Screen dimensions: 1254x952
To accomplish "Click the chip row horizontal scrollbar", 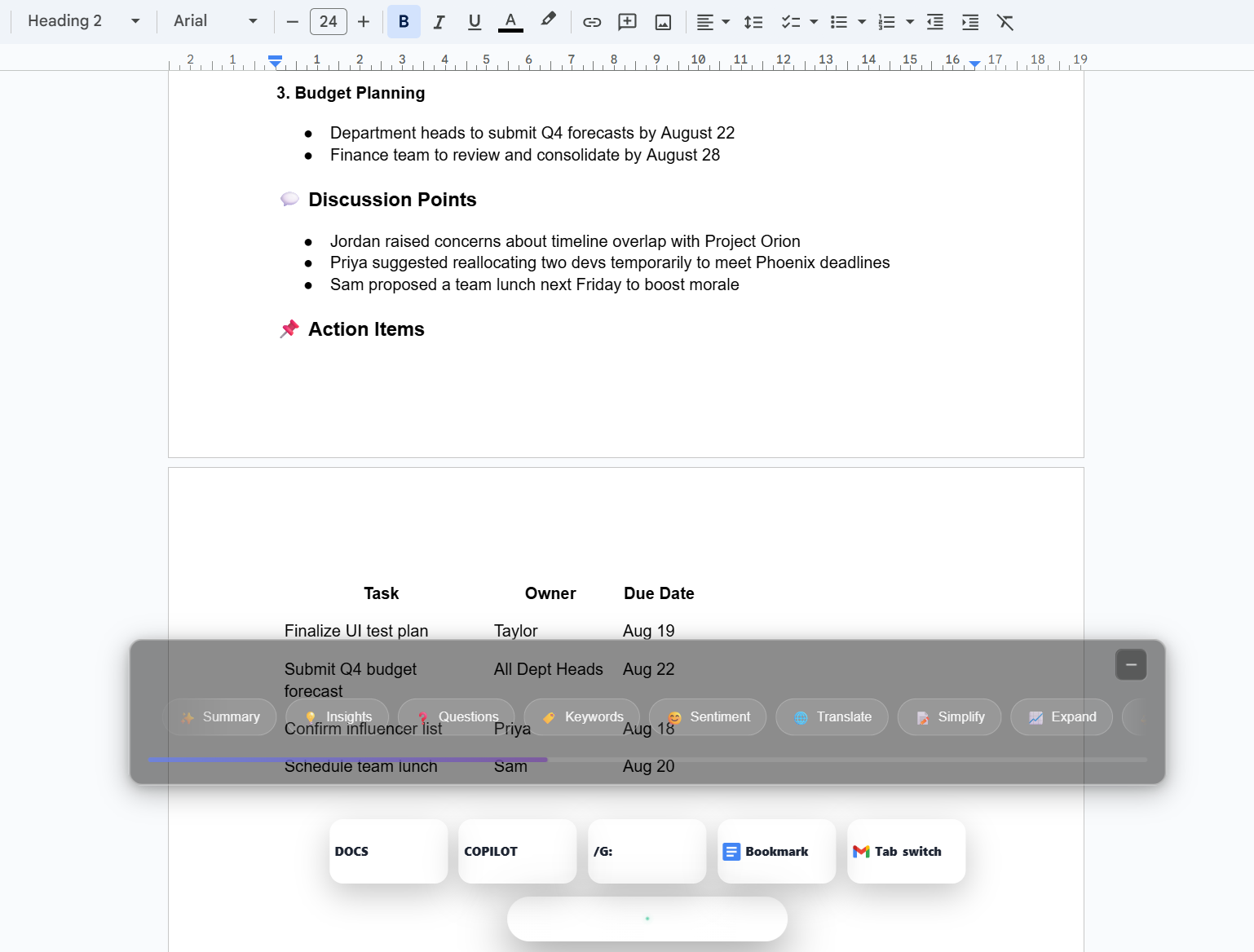I will point(647,760).
